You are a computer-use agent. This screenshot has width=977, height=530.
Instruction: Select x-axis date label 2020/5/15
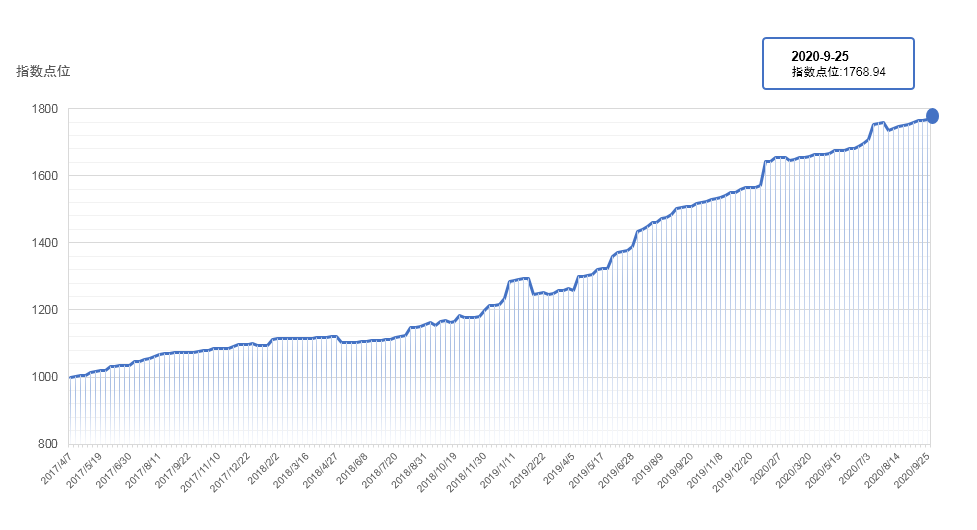click(x=822, y=470)
